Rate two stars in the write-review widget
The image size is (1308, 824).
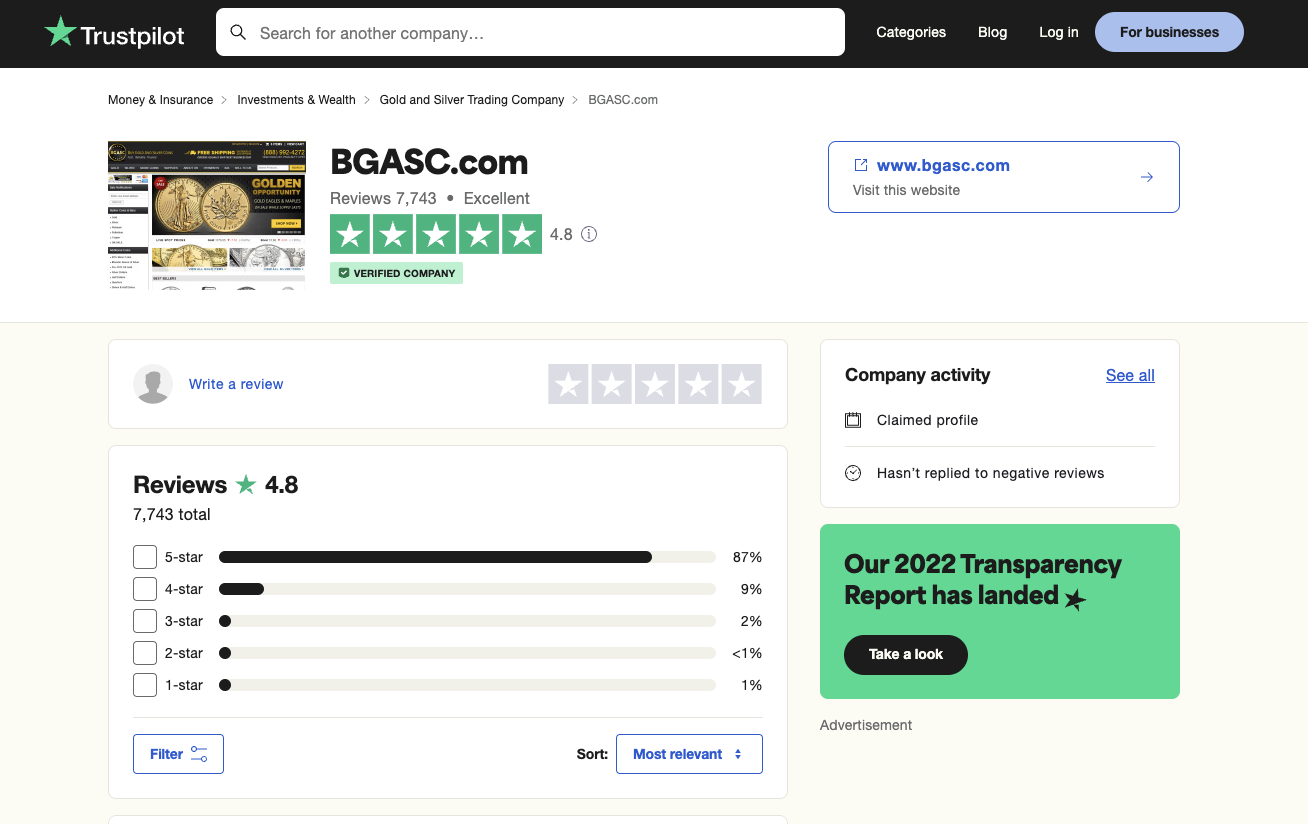[611, 384]
